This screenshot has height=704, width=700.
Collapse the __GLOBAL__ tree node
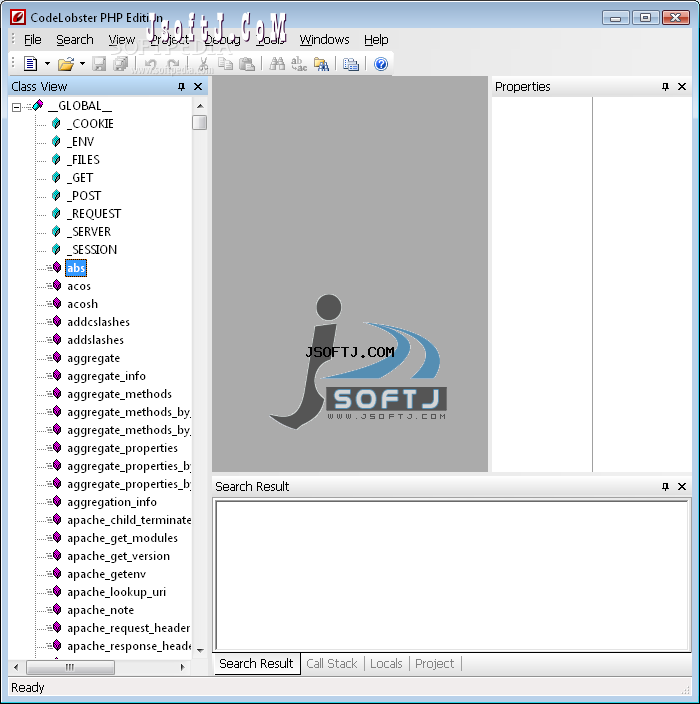[x=17, y=107]
